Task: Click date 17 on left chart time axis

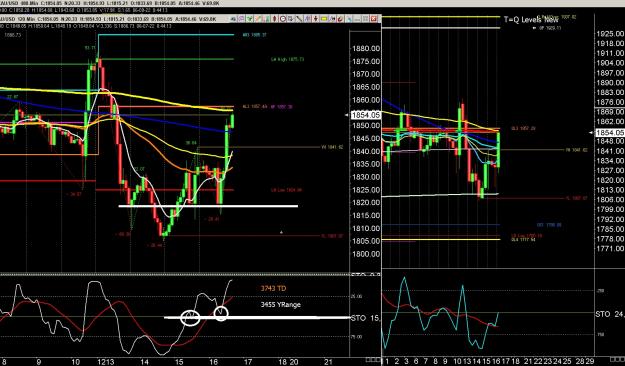Action: click(248, 362)
